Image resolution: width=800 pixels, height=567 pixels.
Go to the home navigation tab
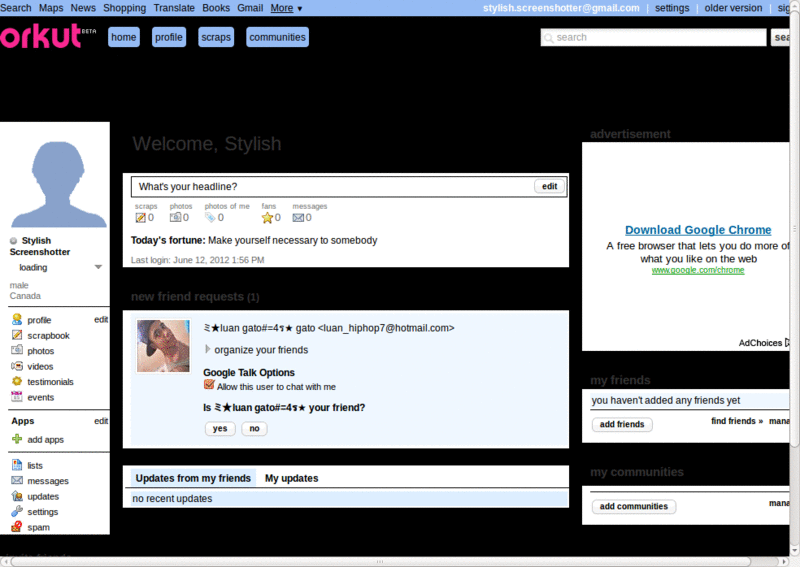coord(123,37)
